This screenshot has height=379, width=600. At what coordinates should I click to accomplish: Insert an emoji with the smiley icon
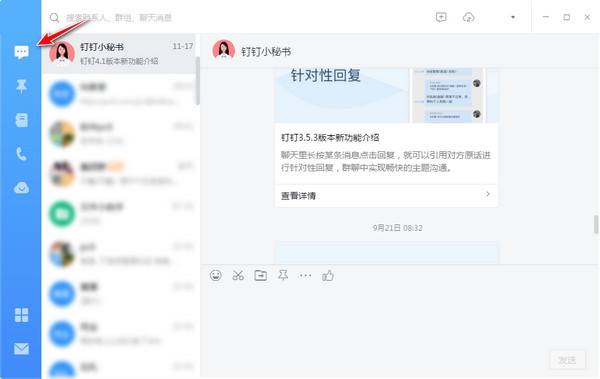[216, 275]
